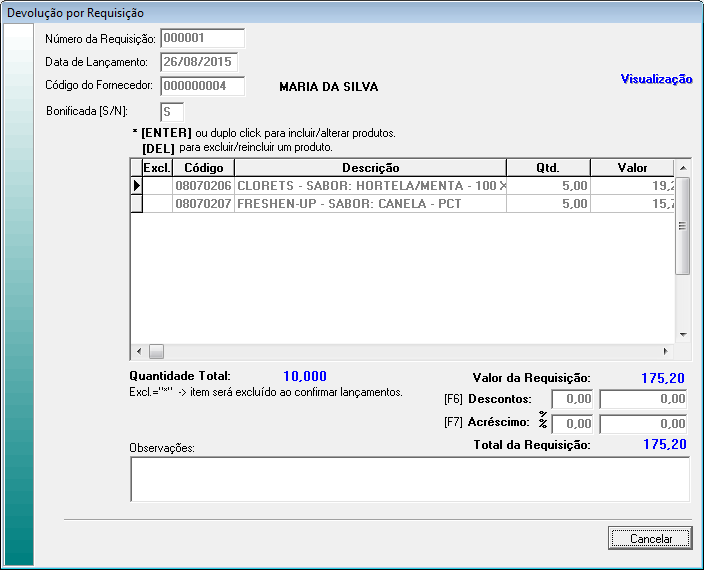Click the Valor column header
The width and height of the screenshot is (704, 570).
click(x=632, y=168)
